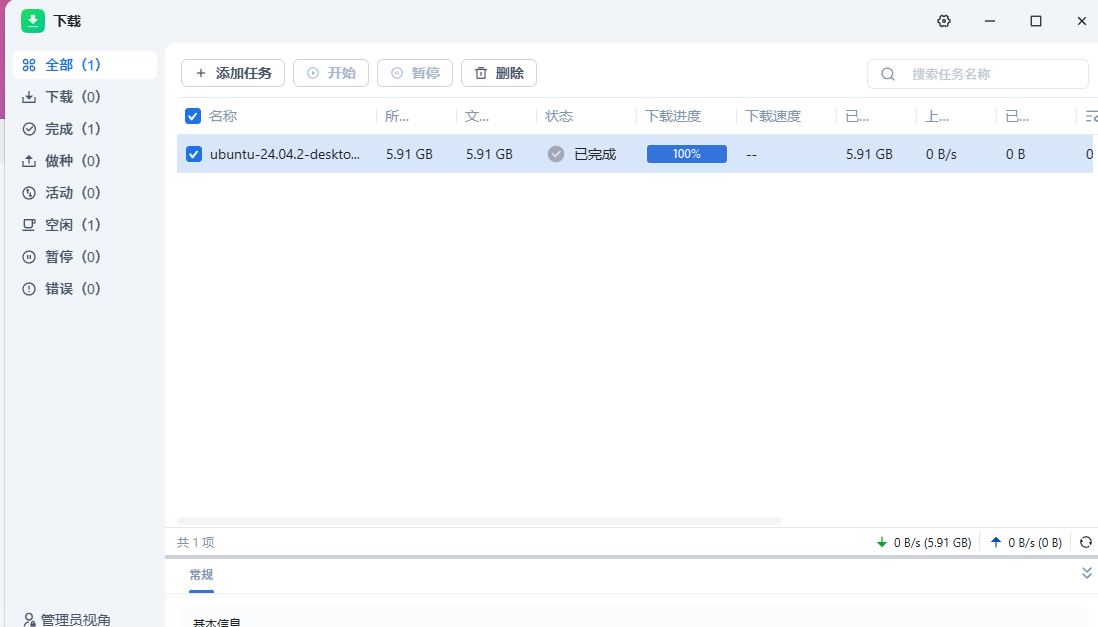Click the completed status checkmark icon

556,154
